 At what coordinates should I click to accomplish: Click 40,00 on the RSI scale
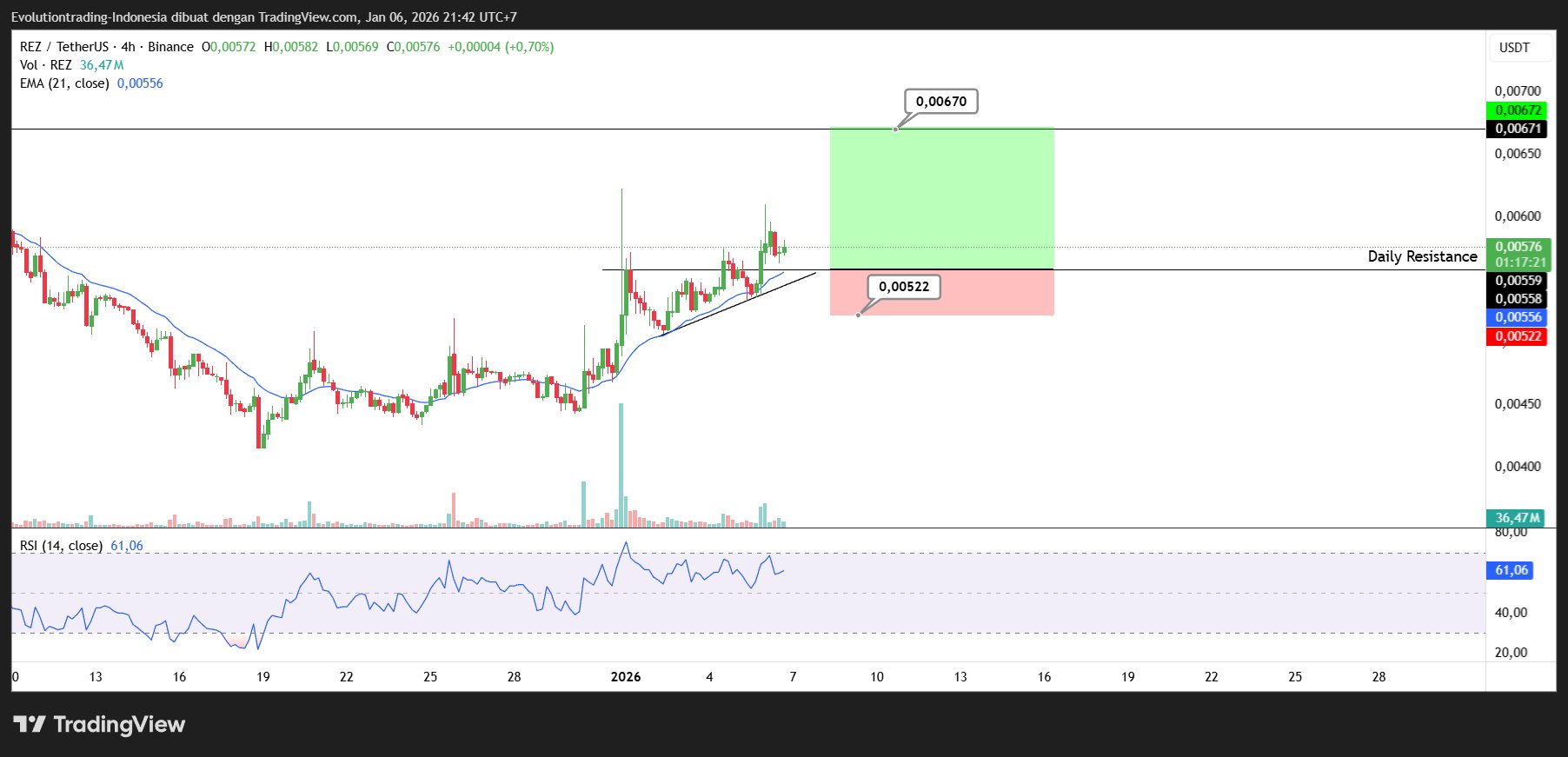pyautogui.click(x=1511, y=613)
